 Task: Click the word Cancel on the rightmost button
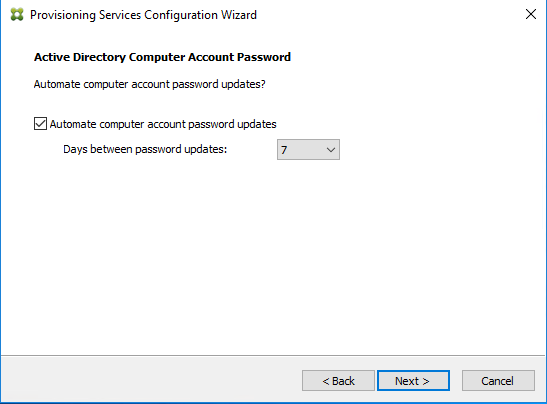click(497, 381)
